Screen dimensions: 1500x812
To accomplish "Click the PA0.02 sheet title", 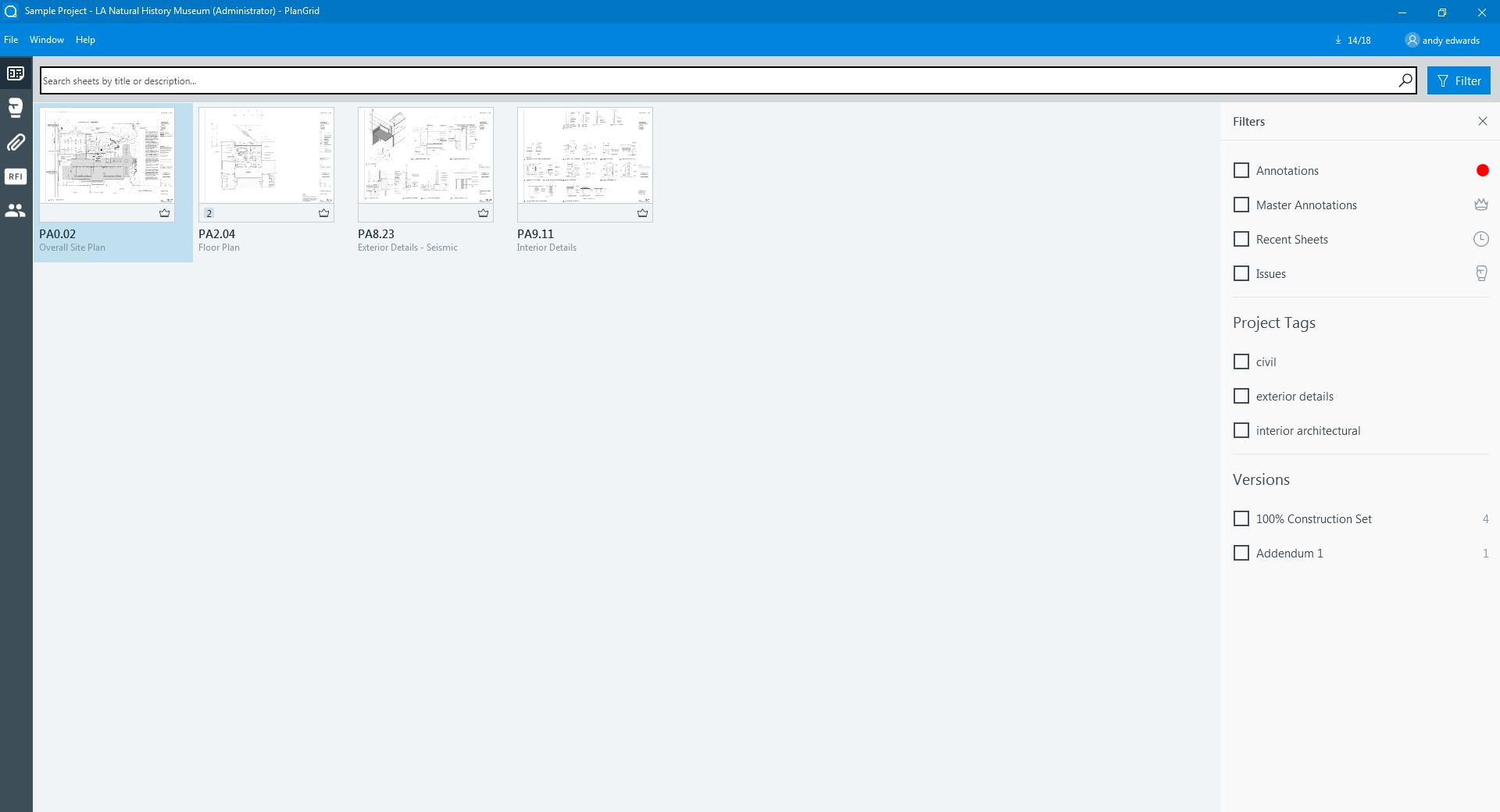I will (x=57, y=233).
